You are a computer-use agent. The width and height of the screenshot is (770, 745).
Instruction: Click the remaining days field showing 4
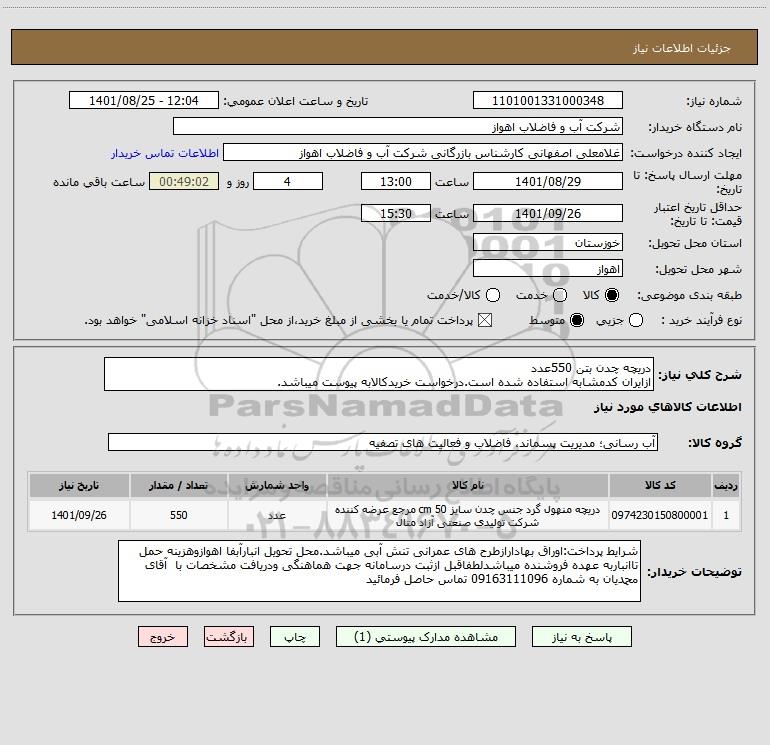(x=288, y=182)
